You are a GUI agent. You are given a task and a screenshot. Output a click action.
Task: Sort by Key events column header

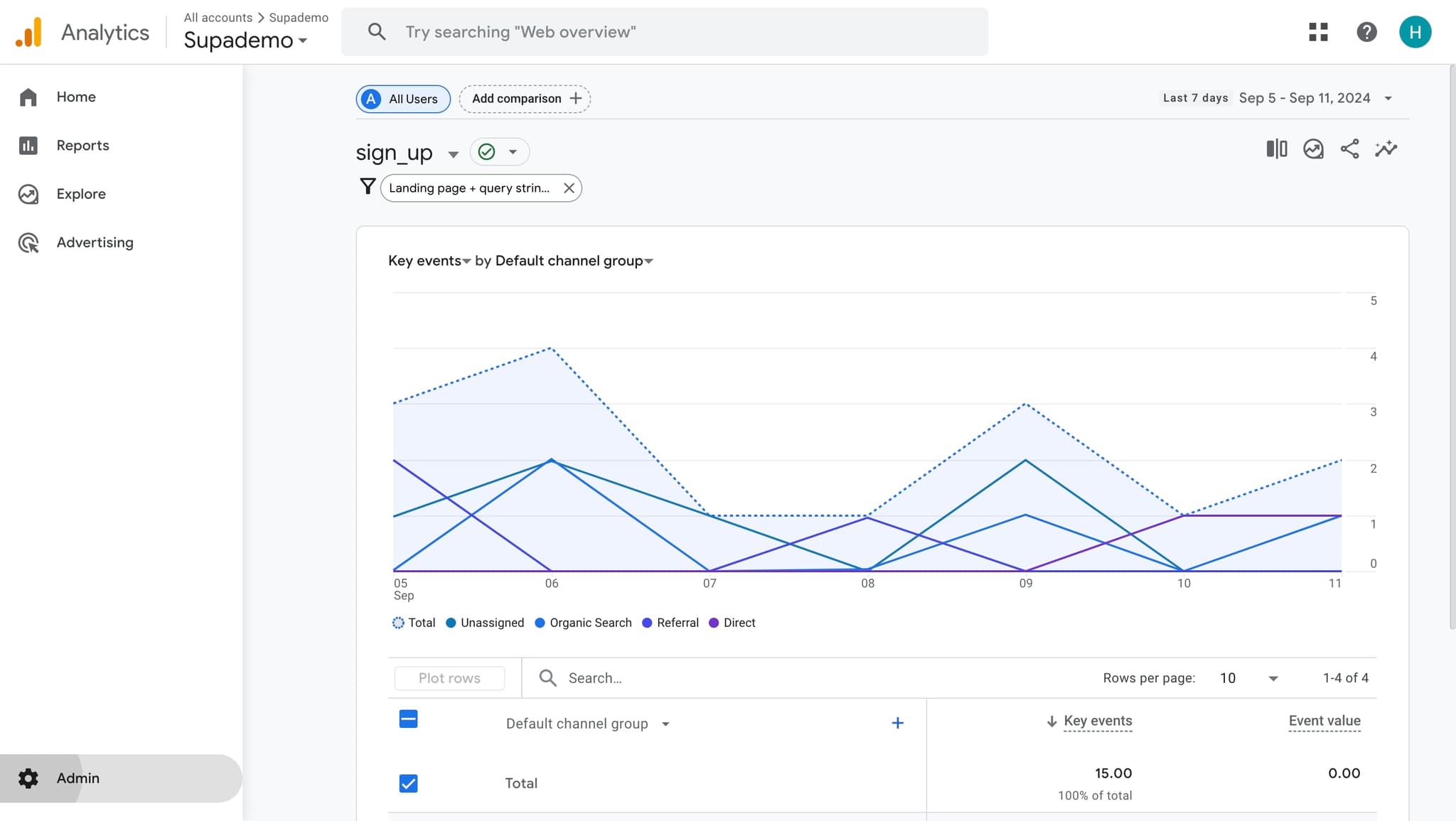[1097, 721]
